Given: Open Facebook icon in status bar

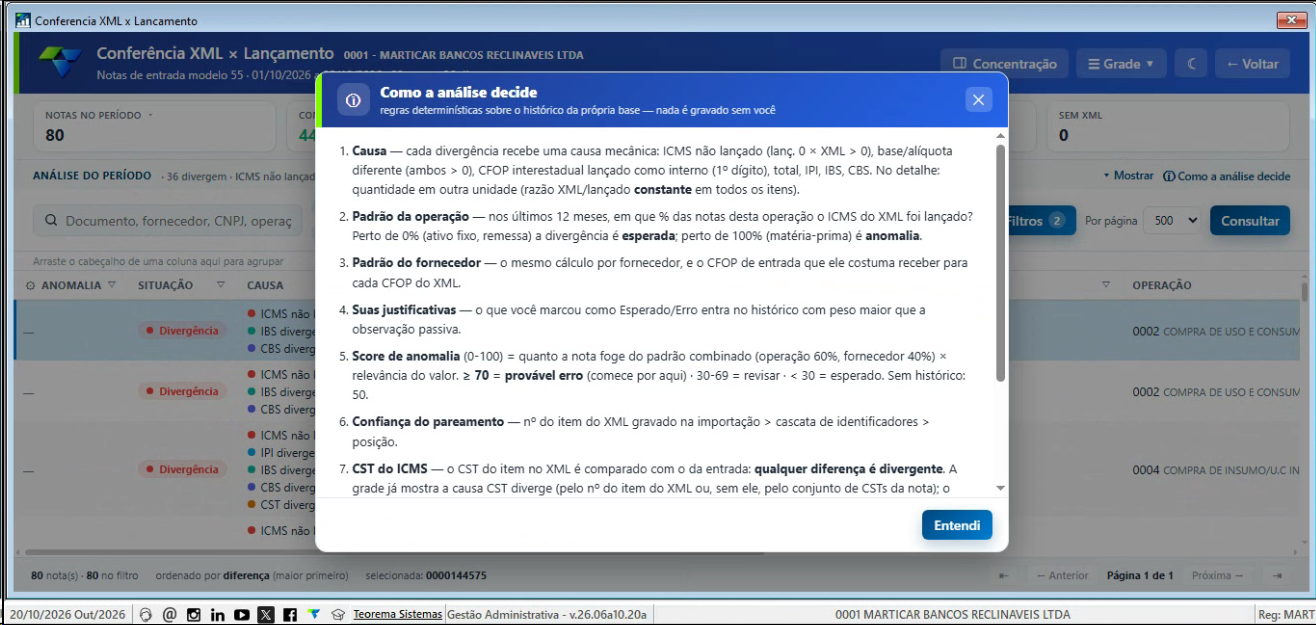Looking at the screenshot, I should [289, 614].
